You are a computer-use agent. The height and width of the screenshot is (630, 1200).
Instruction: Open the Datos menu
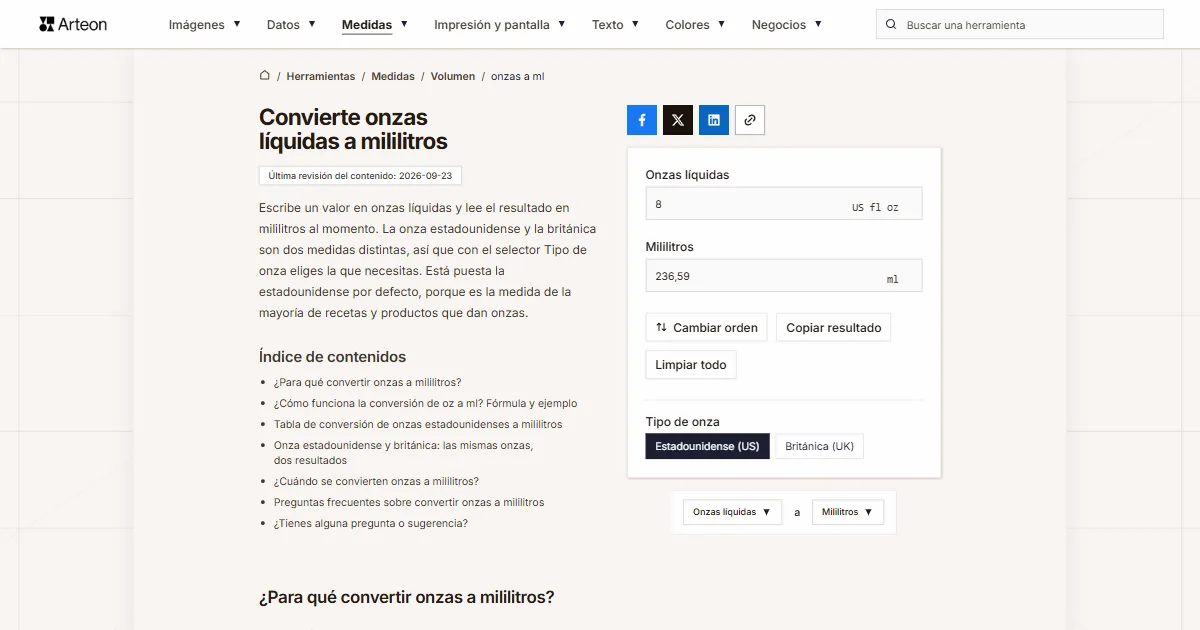(x=291, y=24)
